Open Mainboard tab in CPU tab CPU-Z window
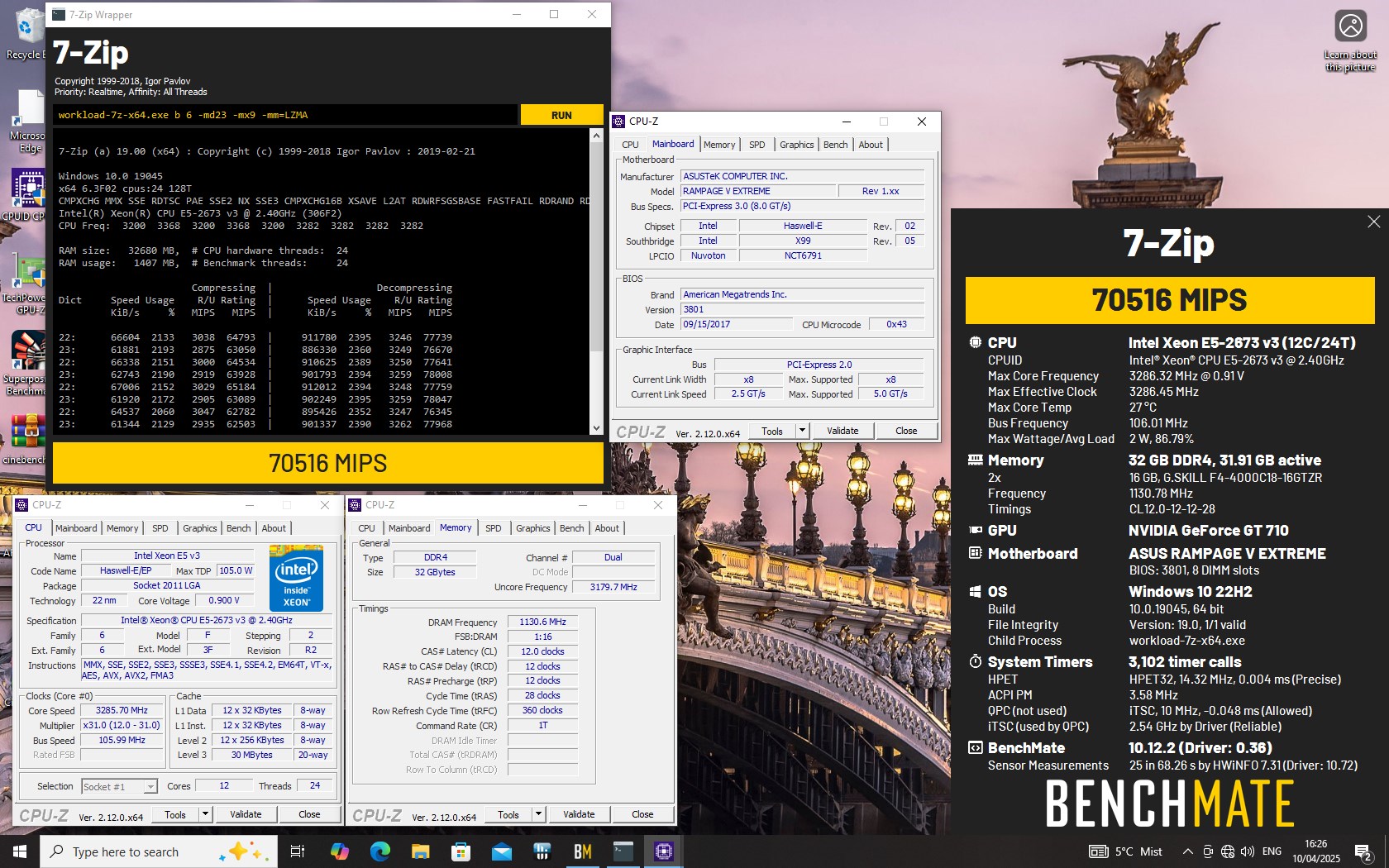The image size is (1389, 868). (76, 528)
